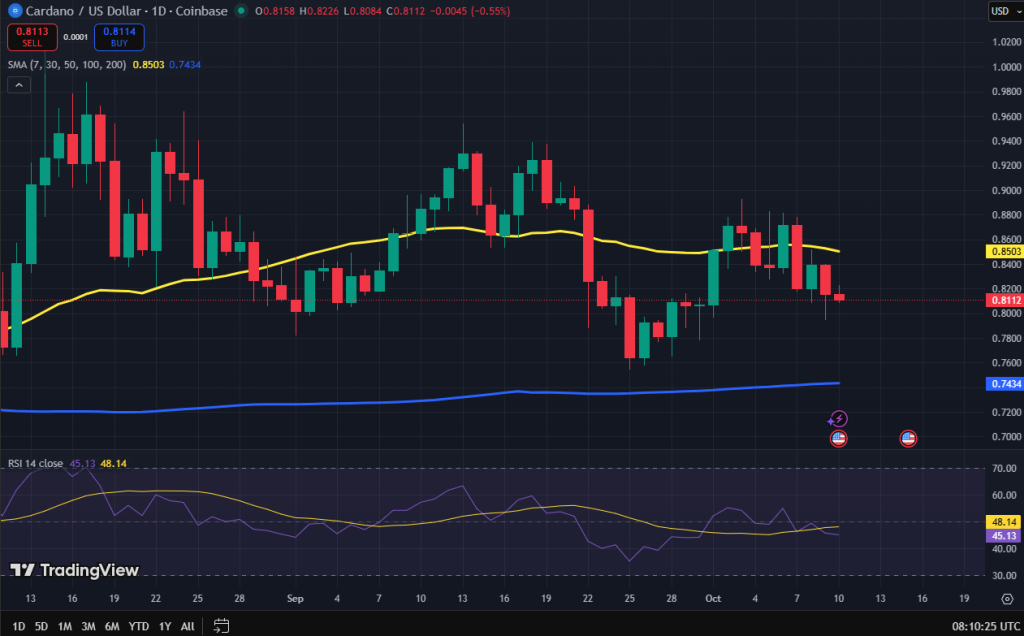The image size is (1024, 636).
Task: Click the yellow 0.8503 price axis label
Action: click(x=1004, y=251)
